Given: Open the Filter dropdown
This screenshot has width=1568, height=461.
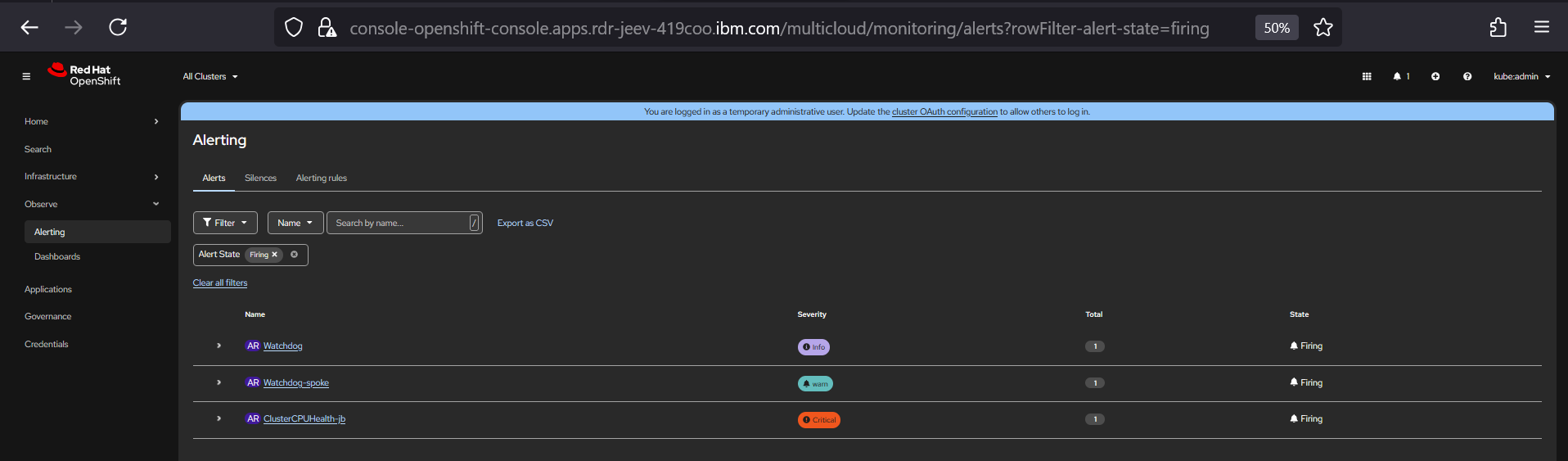Looking at the screenshot, I should click(x=225, y=223).
